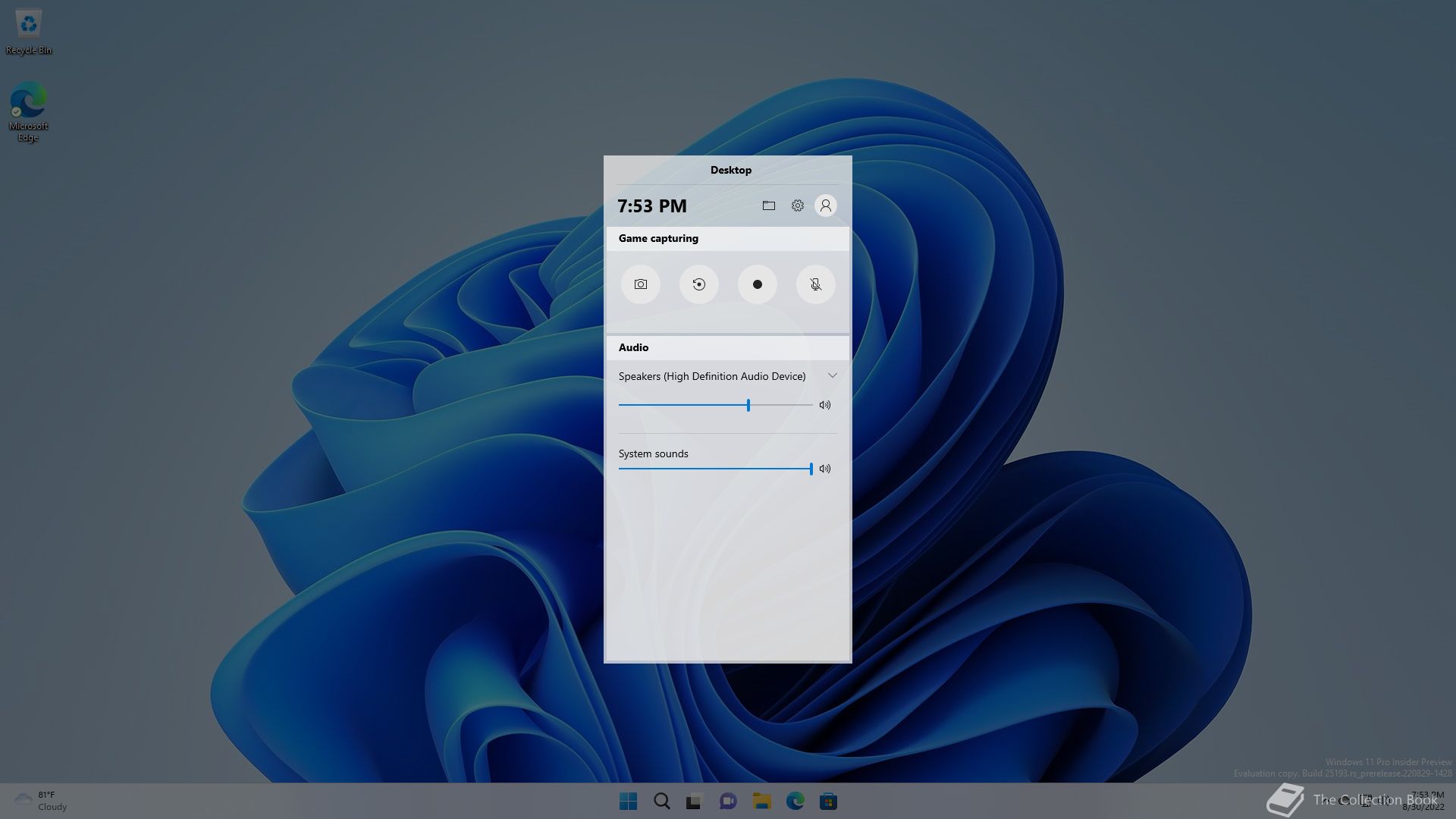
Task: Record last 30 seconds button
Action: click(698, 284)
